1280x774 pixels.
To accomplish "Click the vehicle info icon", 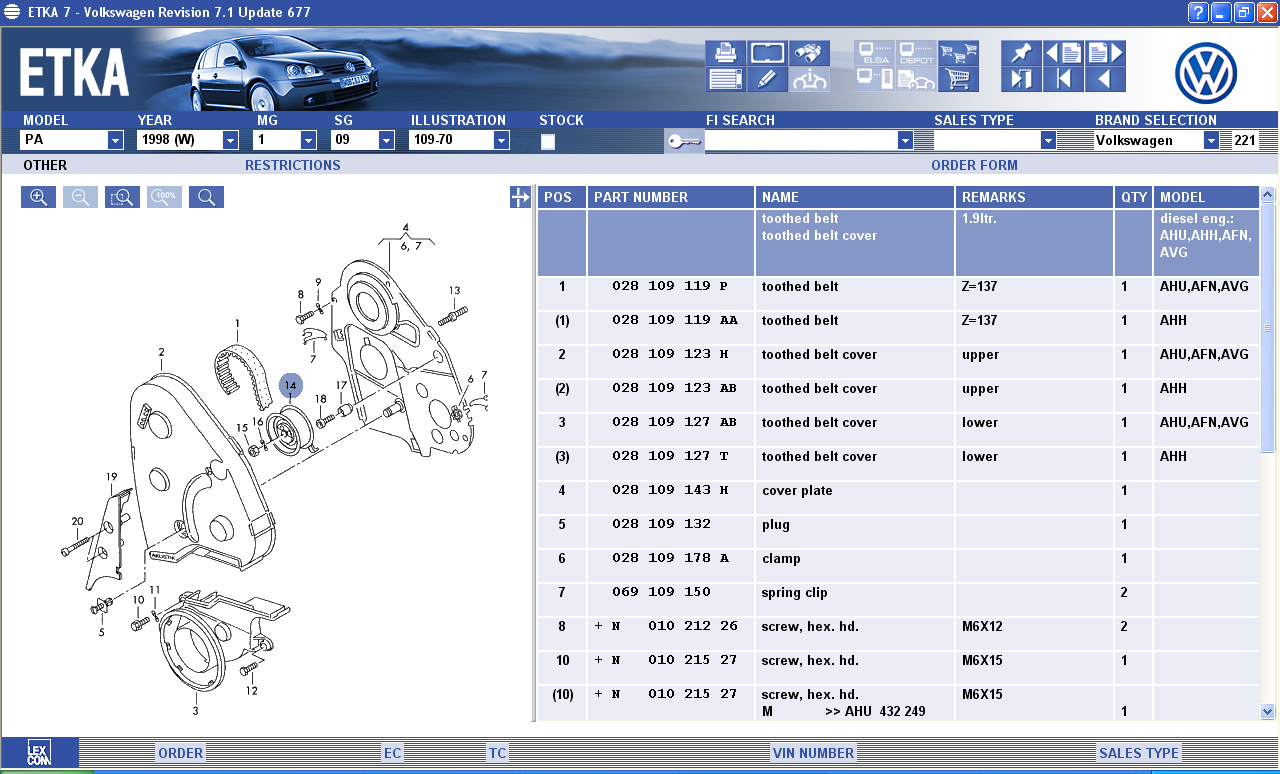I will (809, 79).
